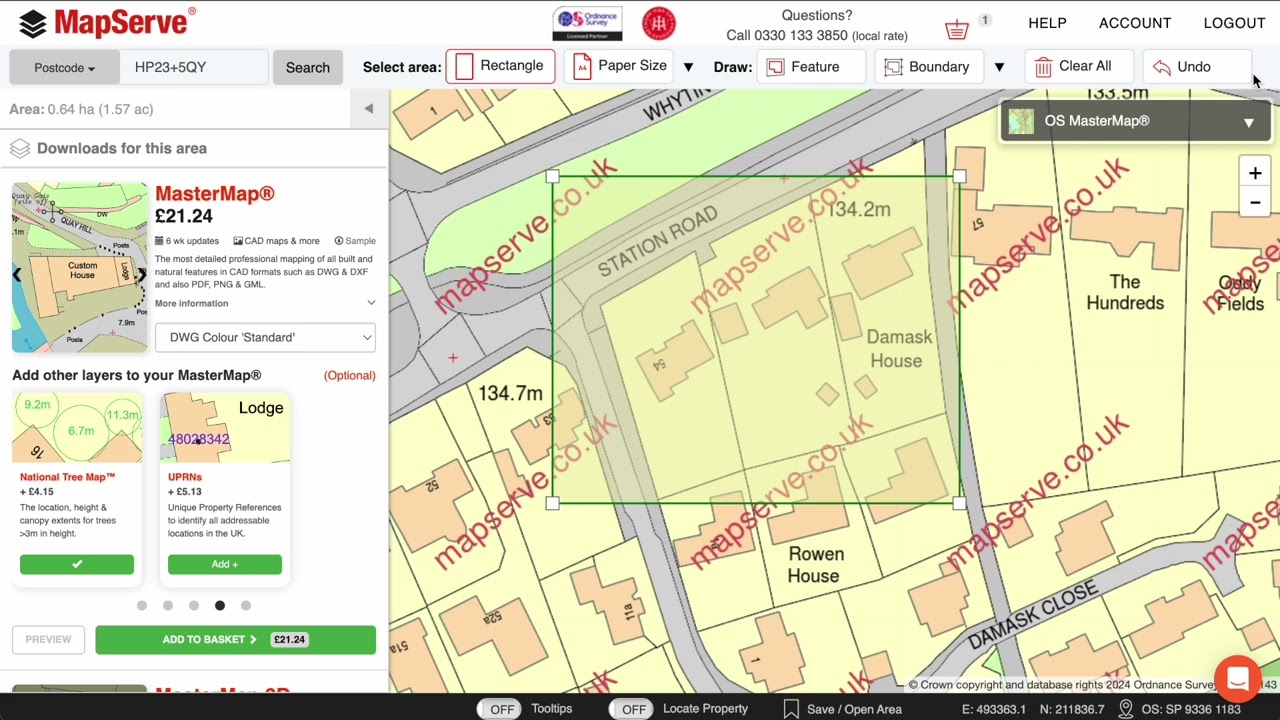This screenshot has height=720, width=1280.
Task: Click the Rowen House map label
Action: (x=815, y=565)
